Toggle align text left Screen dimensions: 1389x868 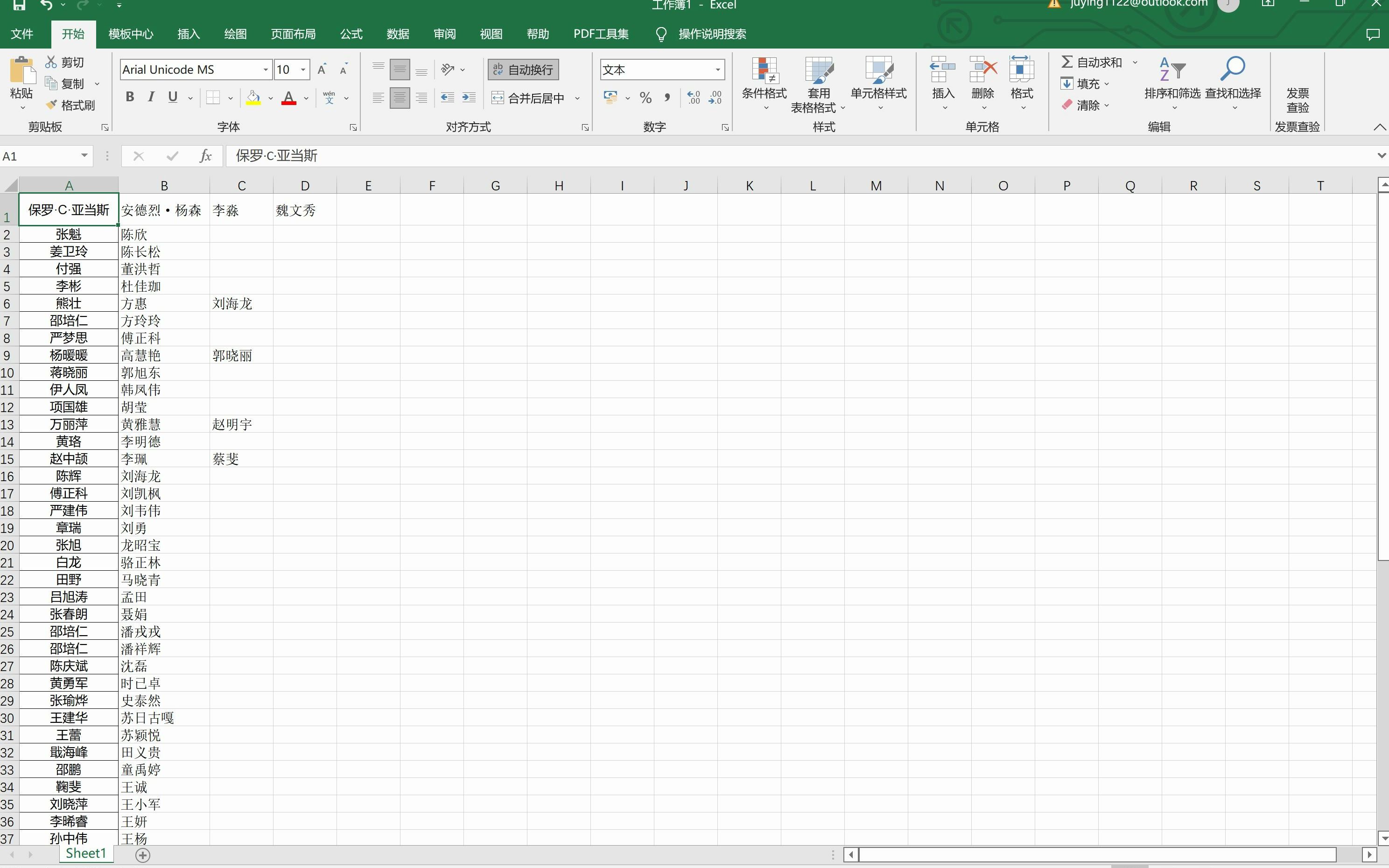tap(378, 98)
